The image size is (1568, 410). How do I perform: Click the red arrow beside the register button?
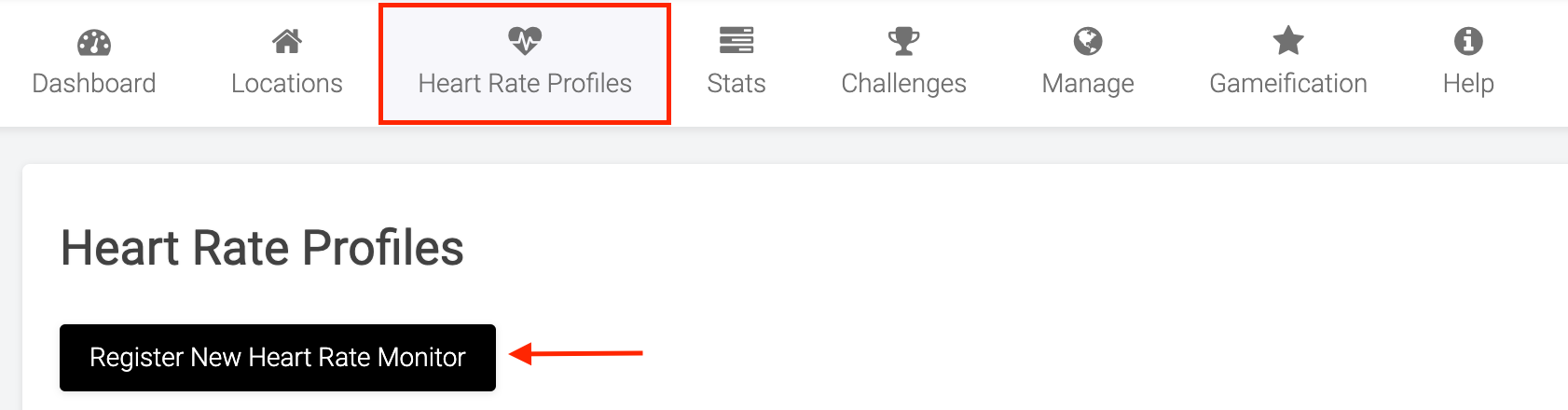click(576, 354)
